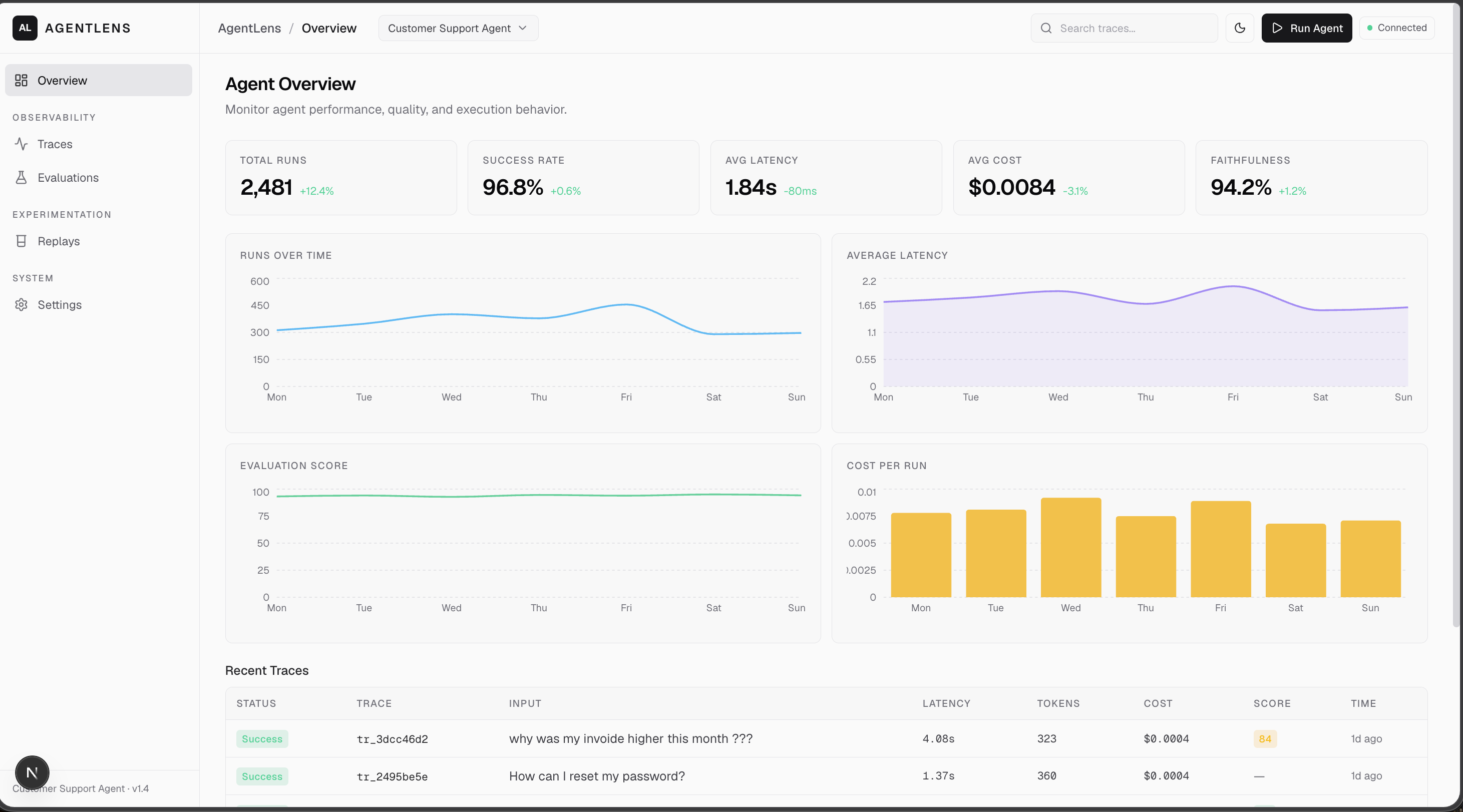This screenshot has width=1463, height=812.
Task: Click the Success Rate metric card
Action: click(583, 177)
